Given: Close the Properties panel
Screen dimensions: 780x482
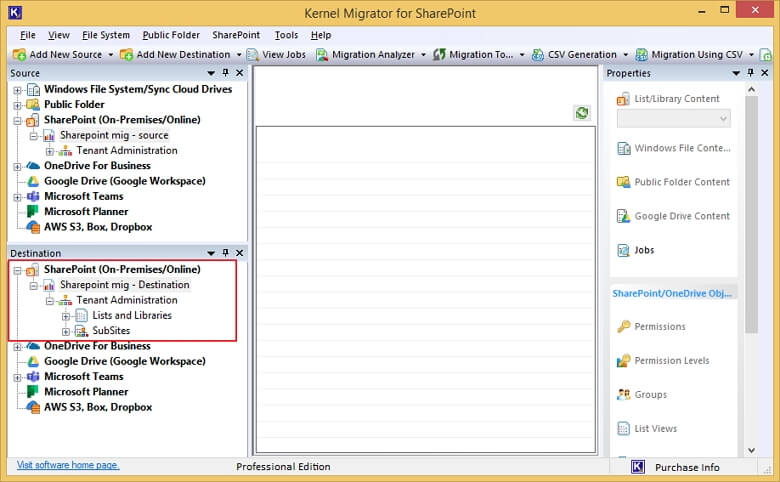Looking at the screenshot, I should (x=765, y=73).
